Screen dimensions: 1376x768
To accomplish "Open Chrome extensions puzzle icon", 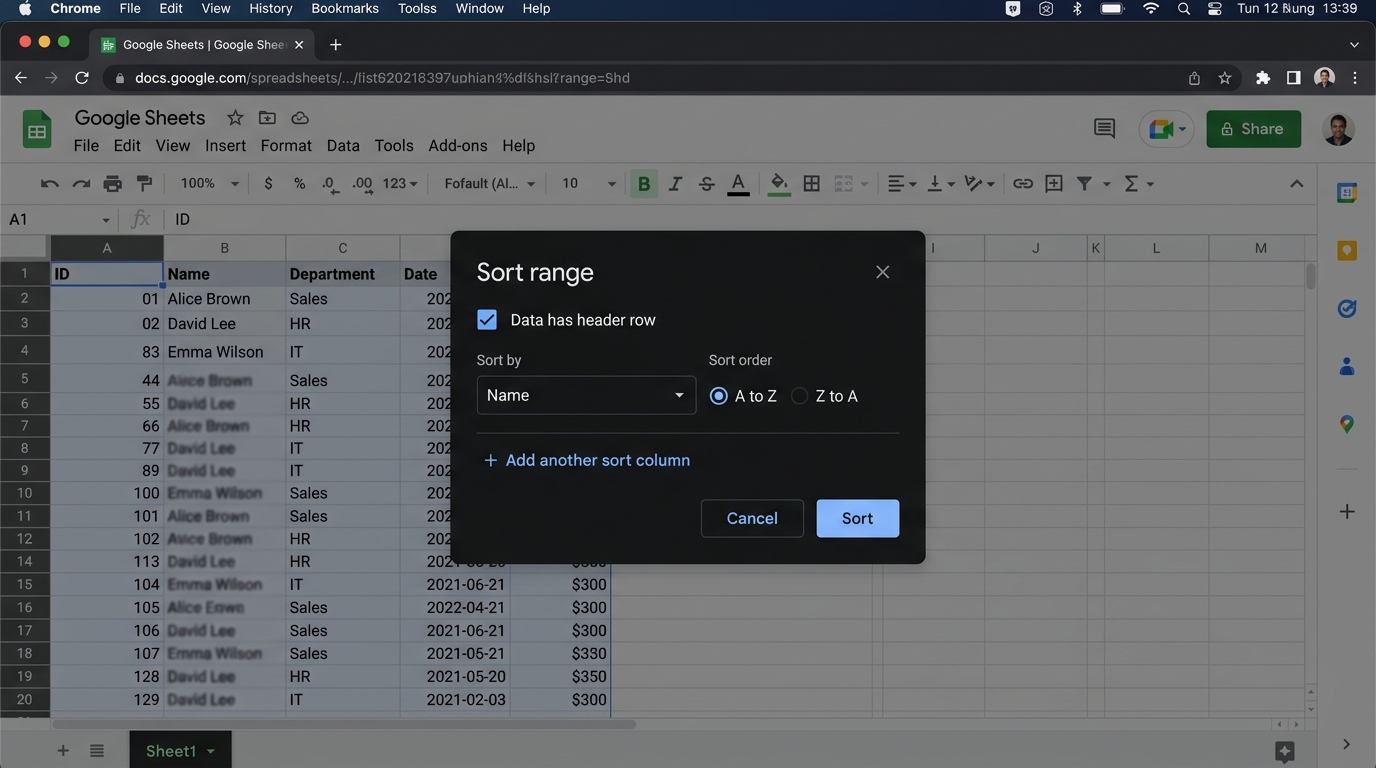I will click(x=1263, y=78).
